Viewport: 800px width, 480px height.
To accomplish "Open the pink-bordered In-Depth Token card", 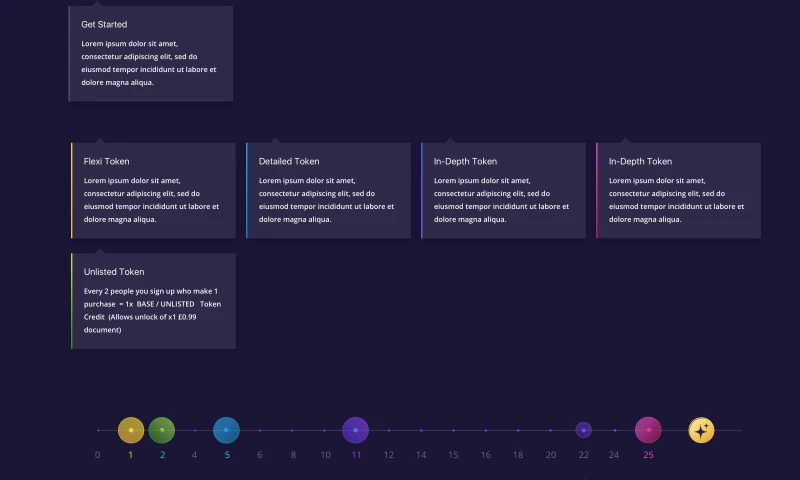I will tap(678, 190).
